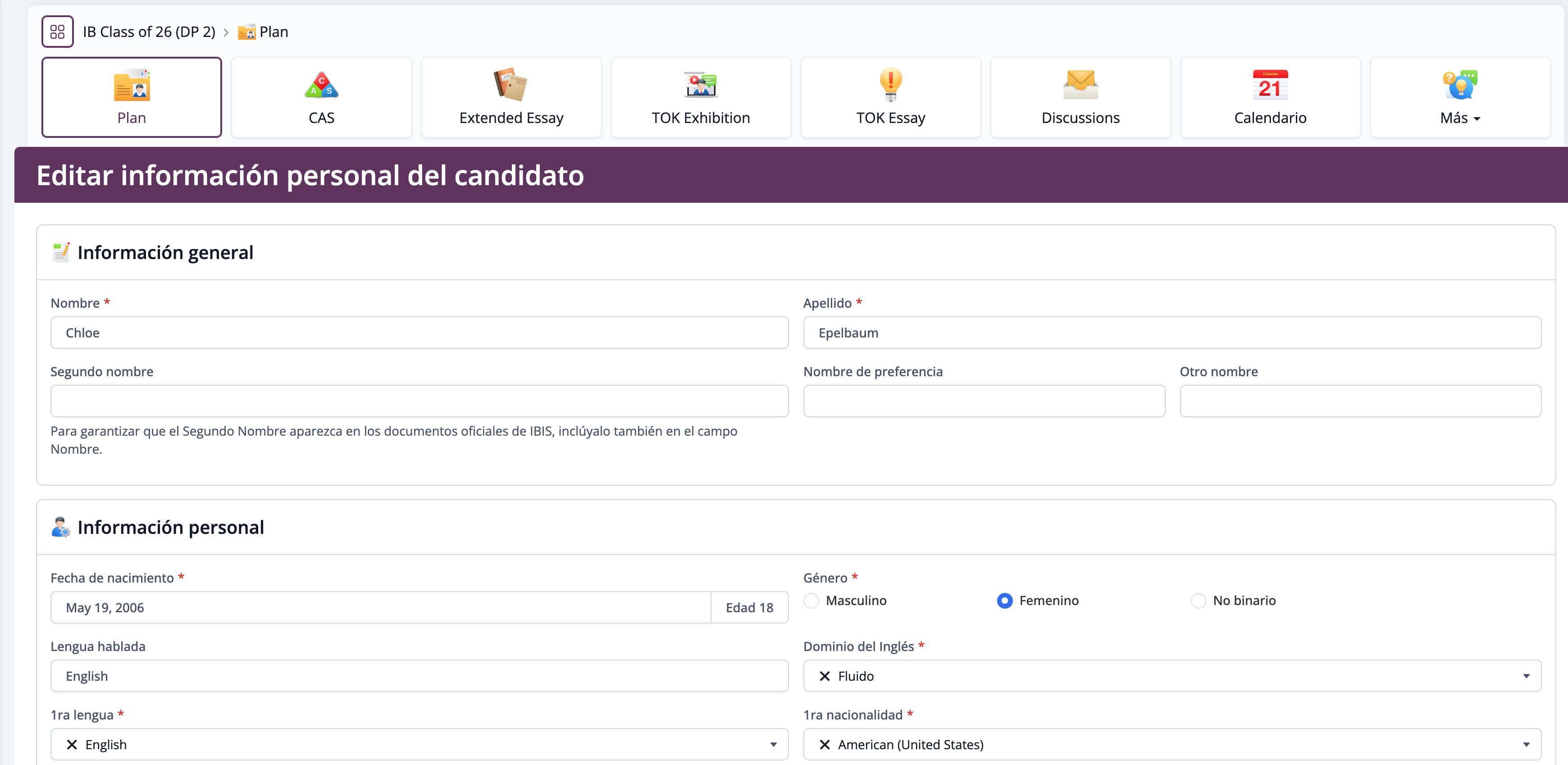The width and height of the screenshot is (1568, 765).
Task: Click the CAS triangle icon
Action: (x=321, y=85)
